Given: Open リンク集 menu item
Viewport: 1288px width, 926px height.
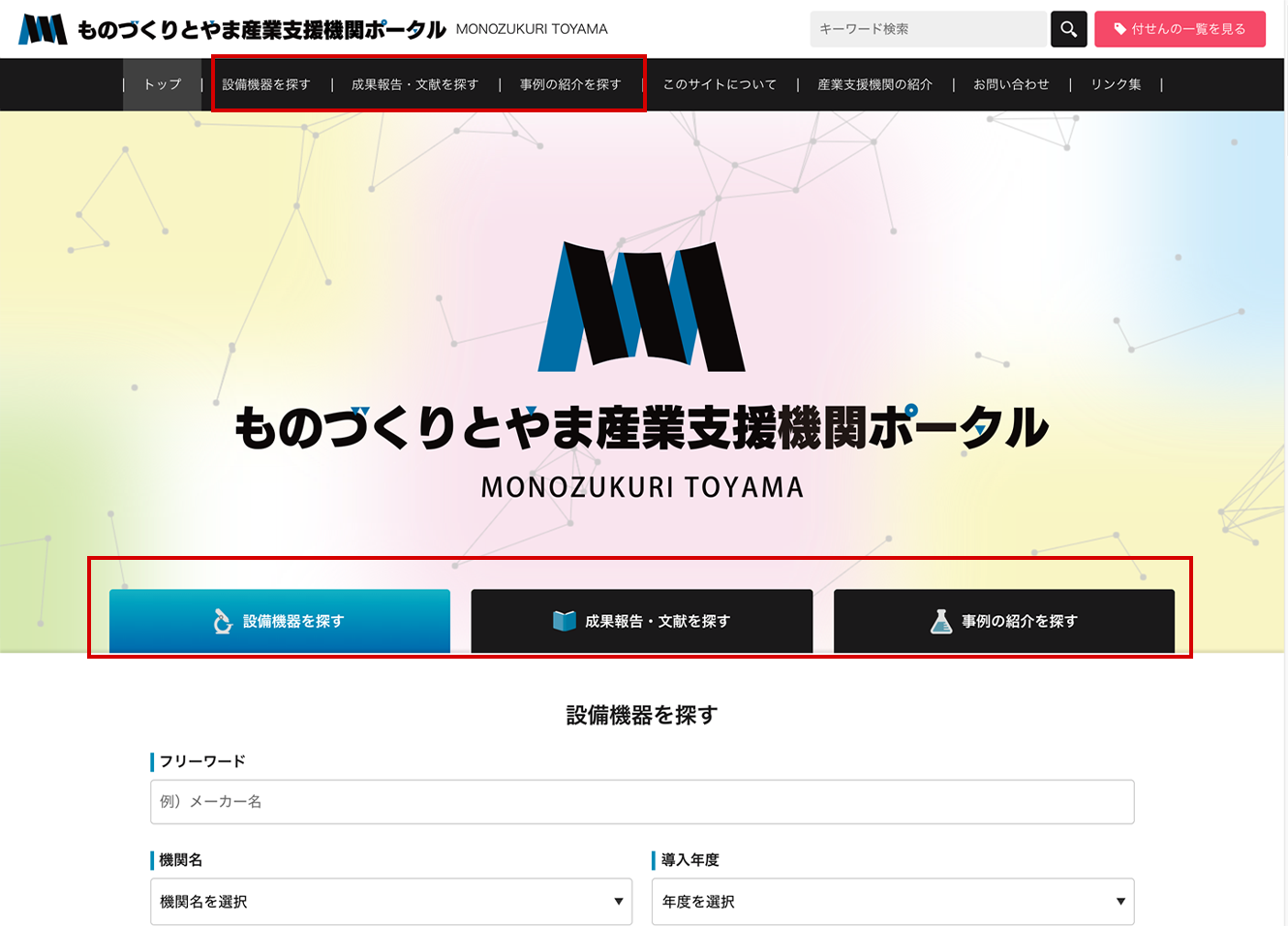Looking at the screenshot, I should coord(1116,84).
